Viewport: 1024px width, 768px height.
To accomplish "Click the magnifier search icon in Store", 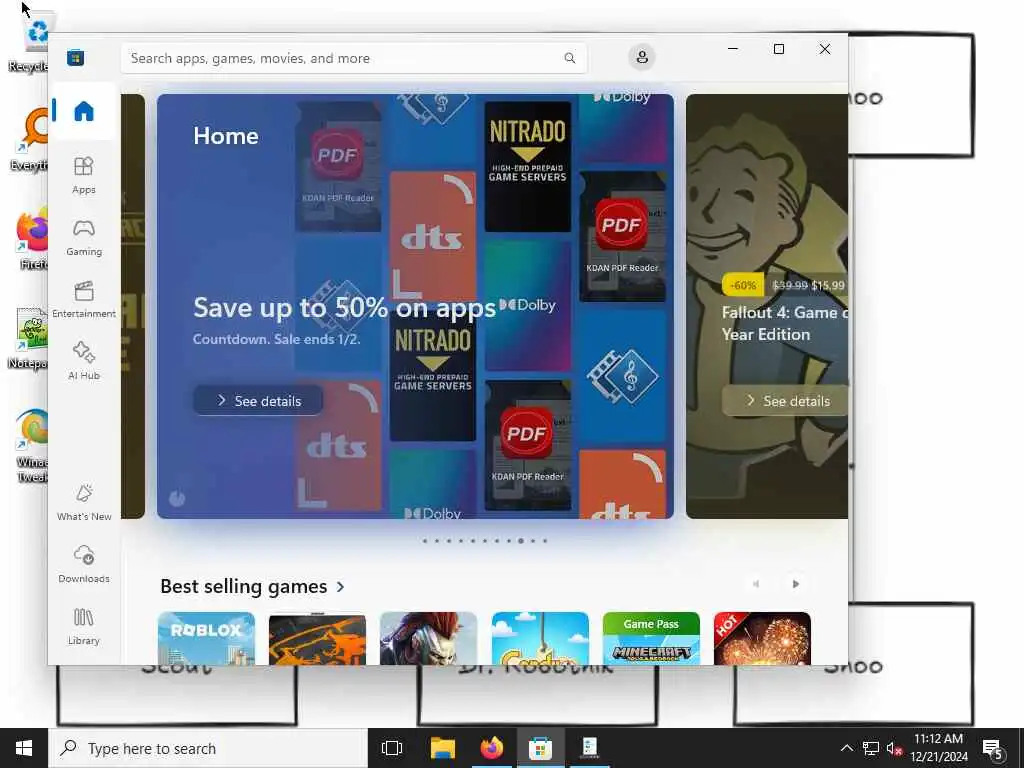I will pos(569,58).
